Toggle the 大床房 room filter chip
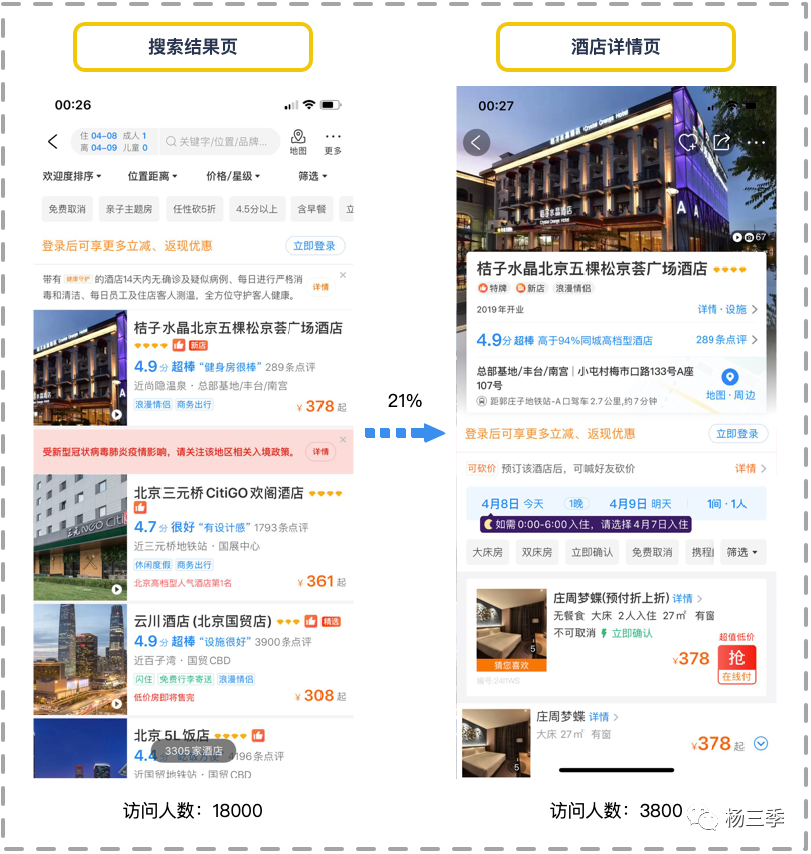The image size is (811, 854). tap(487, 552)
